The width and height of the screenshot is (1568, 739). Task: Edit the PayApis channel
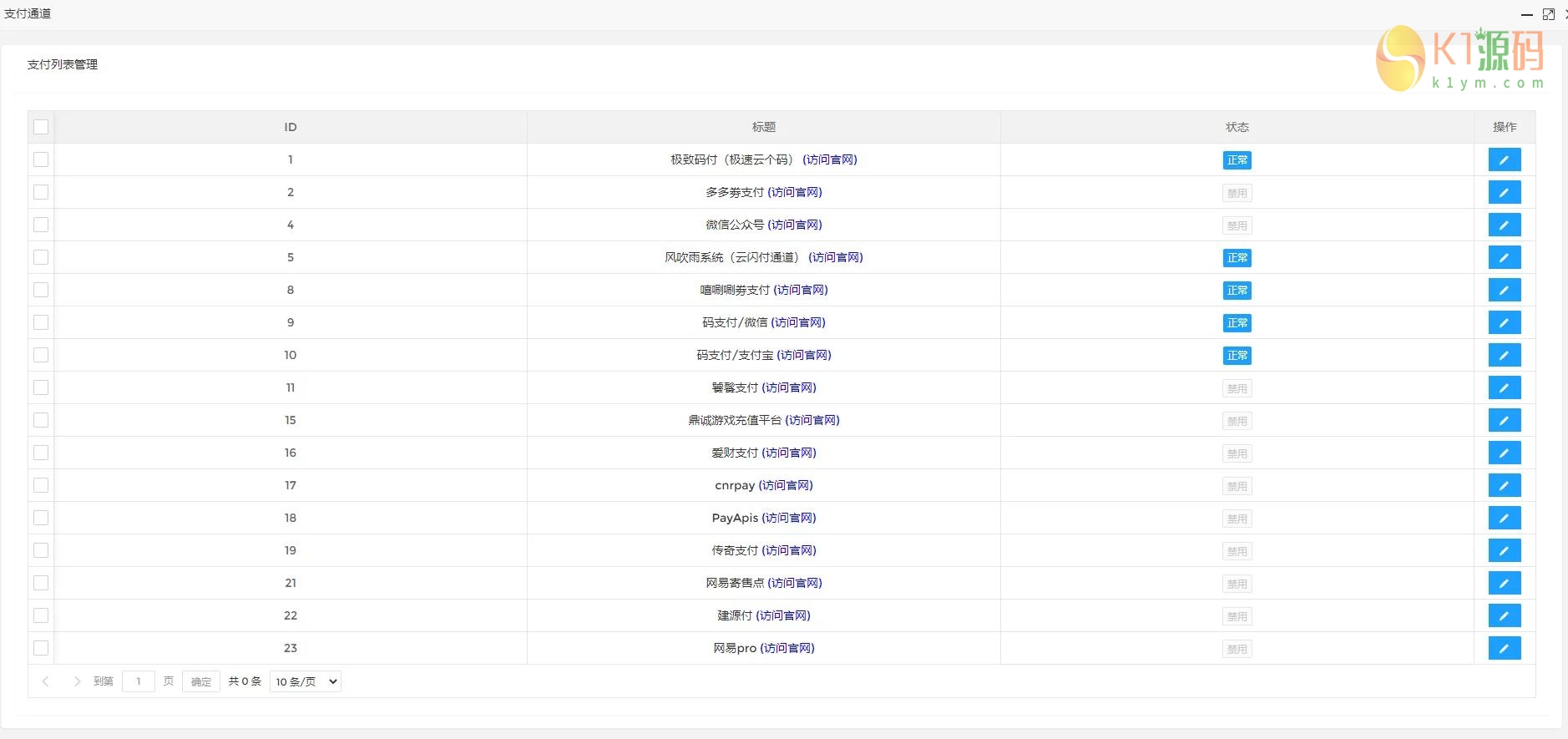[1504, 518]
